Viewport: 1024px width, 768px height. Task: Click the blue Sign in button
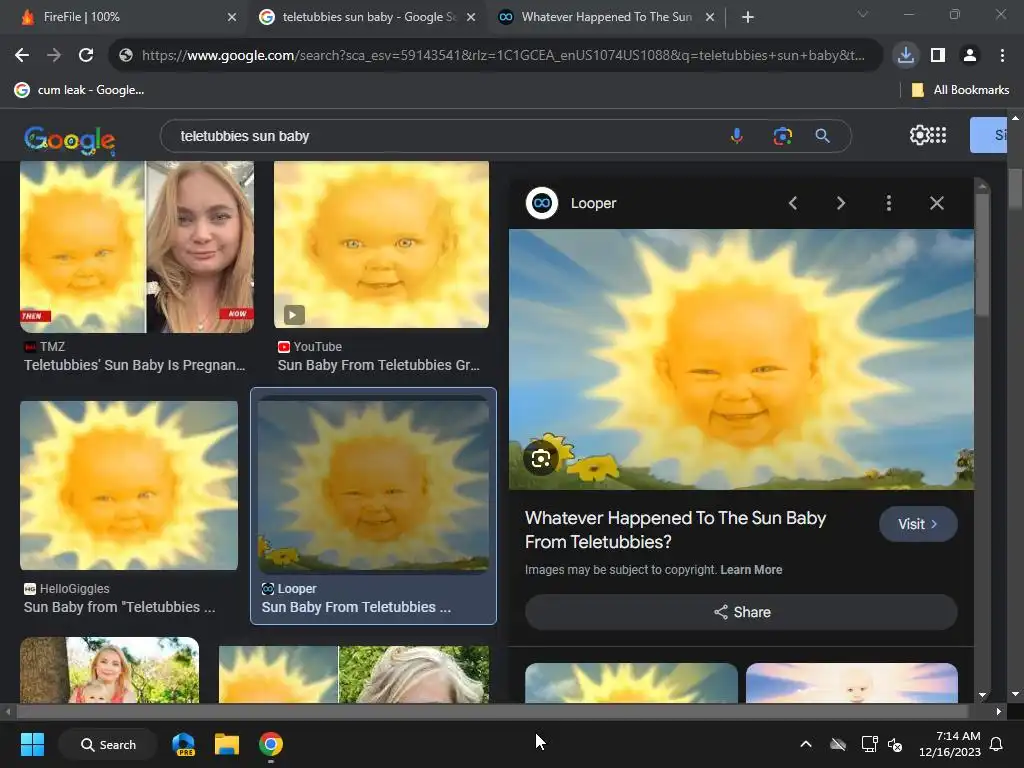(988, 135)
